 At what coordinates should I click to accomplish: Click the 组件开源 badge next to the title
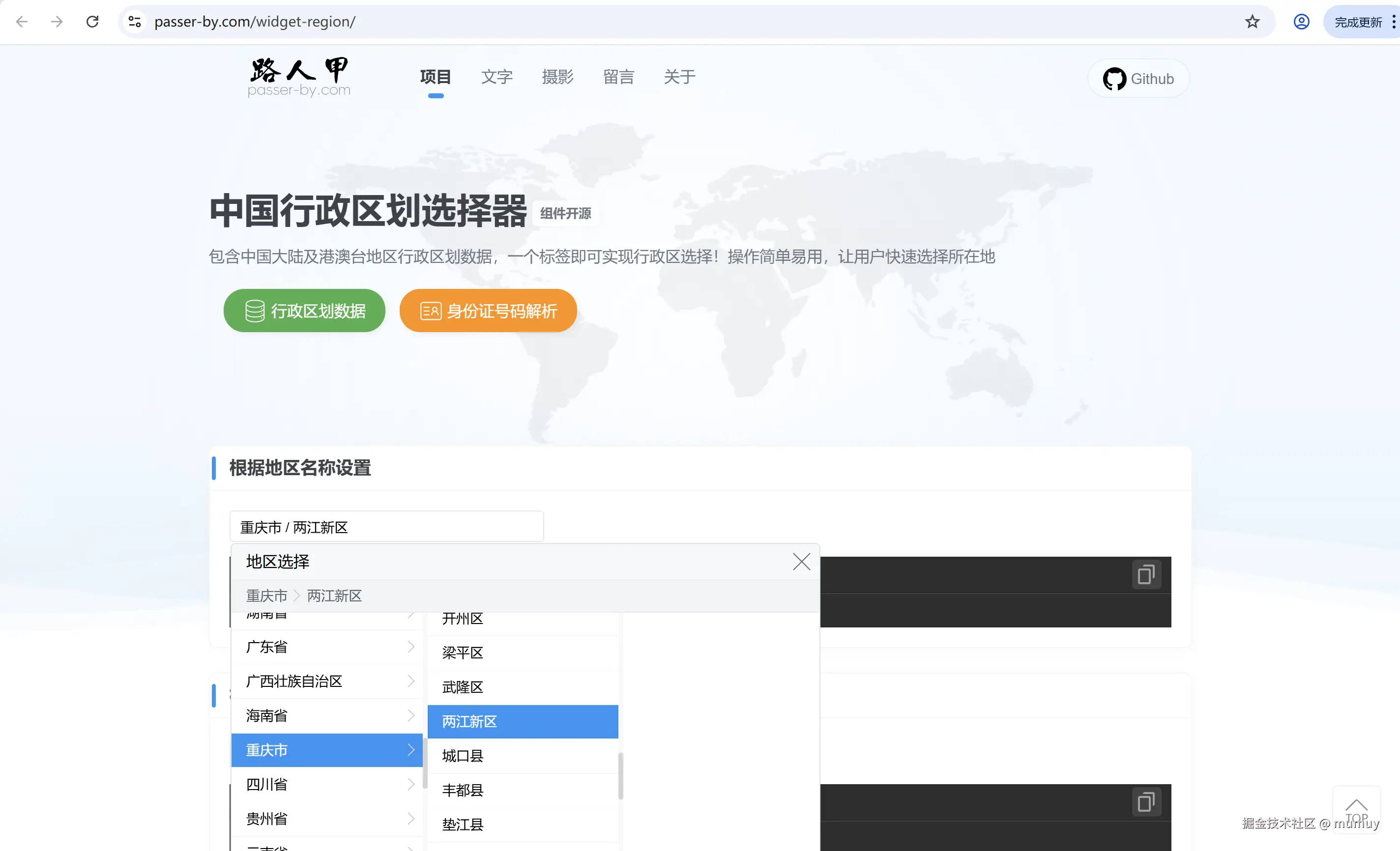565,214
